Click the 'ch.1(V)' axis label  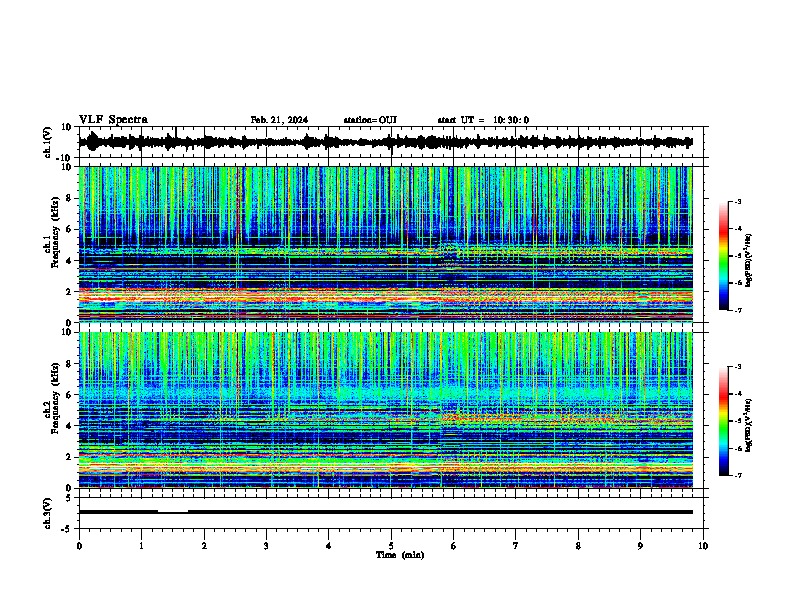(48, 142)
